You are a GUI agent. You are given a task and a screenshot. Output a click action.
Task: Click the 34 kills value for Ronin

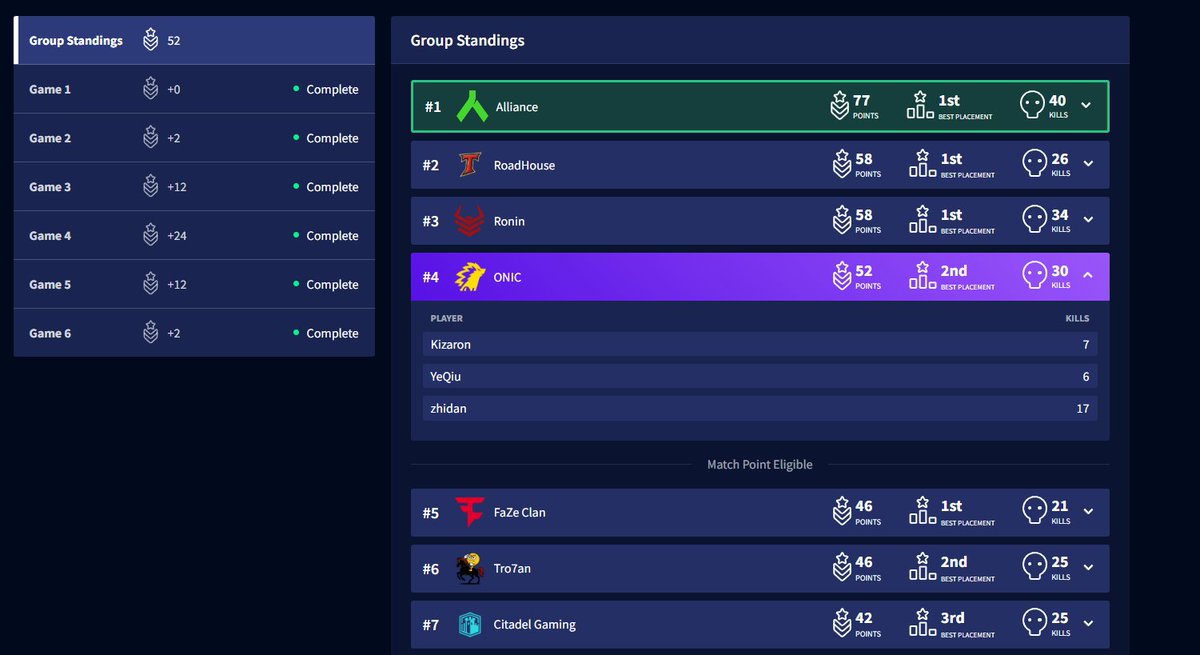tap(1060, 215)
